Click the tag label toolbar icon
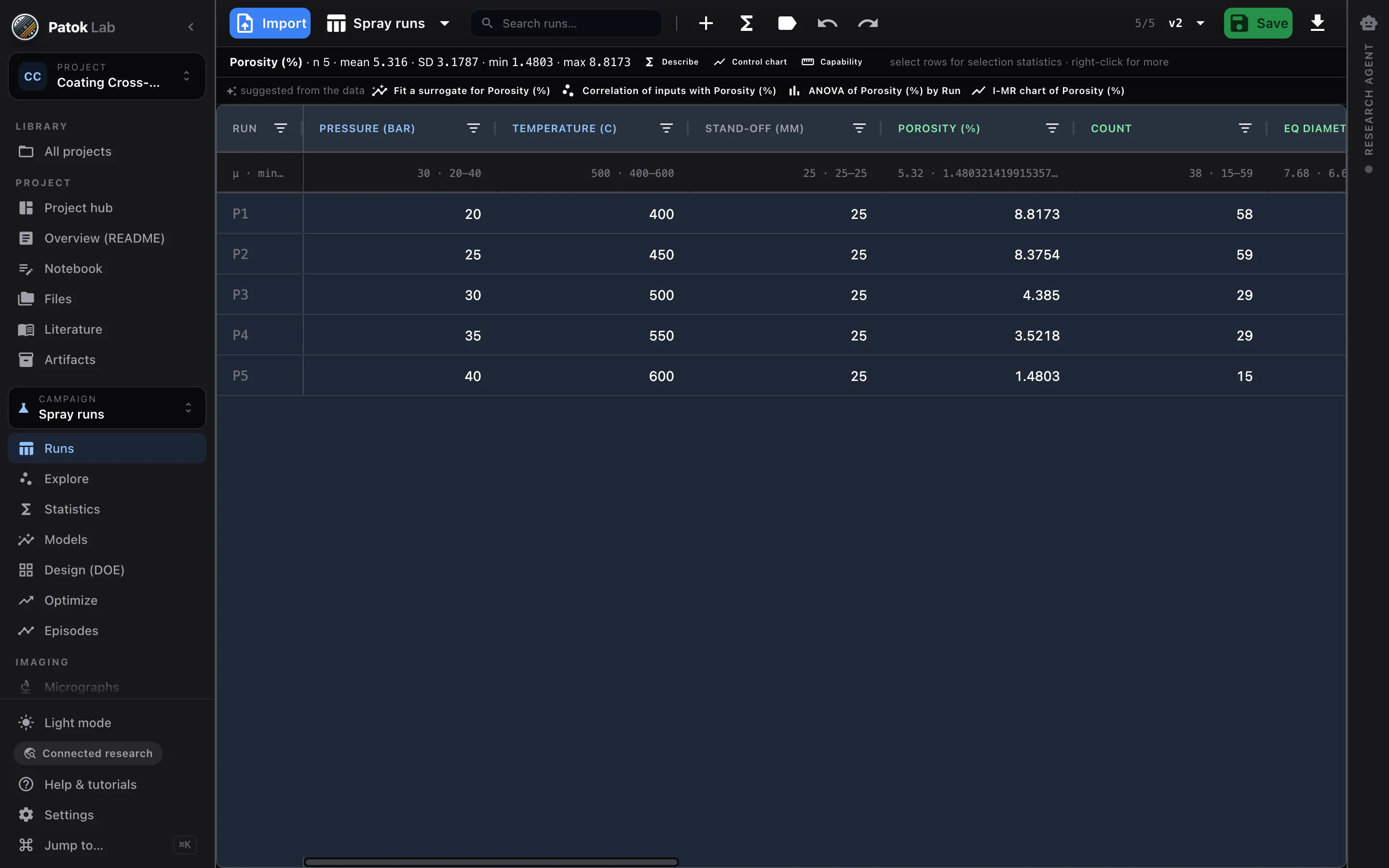1389x868 pixels. tap(787, 23)
